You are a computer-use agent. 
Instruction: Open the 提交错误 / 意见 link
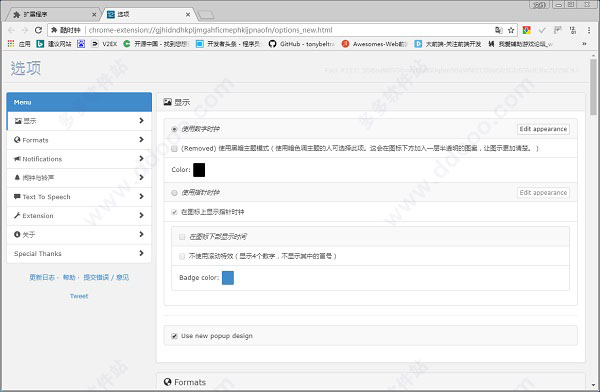pyautogui.click(x=106, y=277)
